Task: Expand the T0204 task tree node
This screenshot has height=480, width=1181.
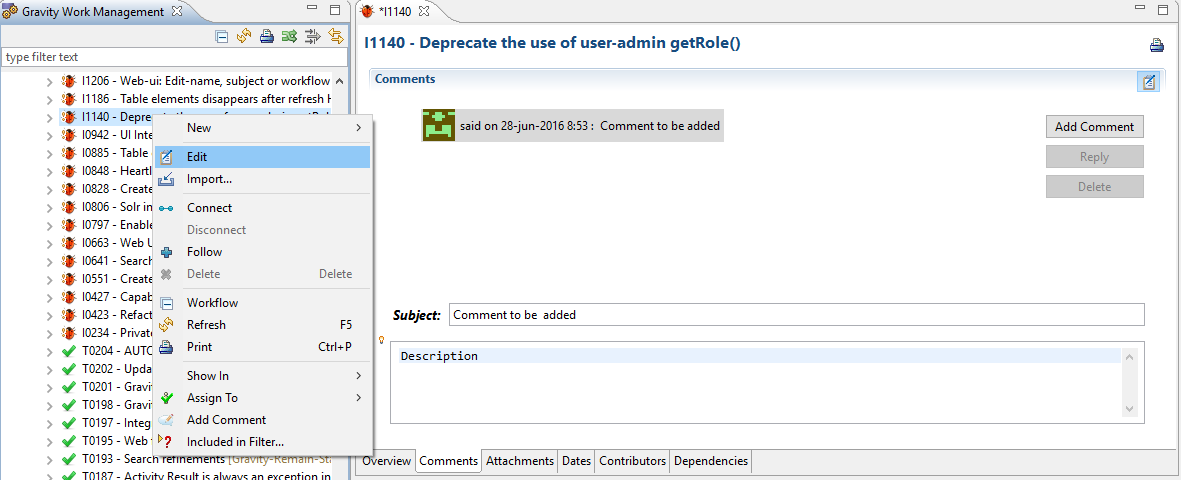Action: pyautogui.click(x=50, y=351)
